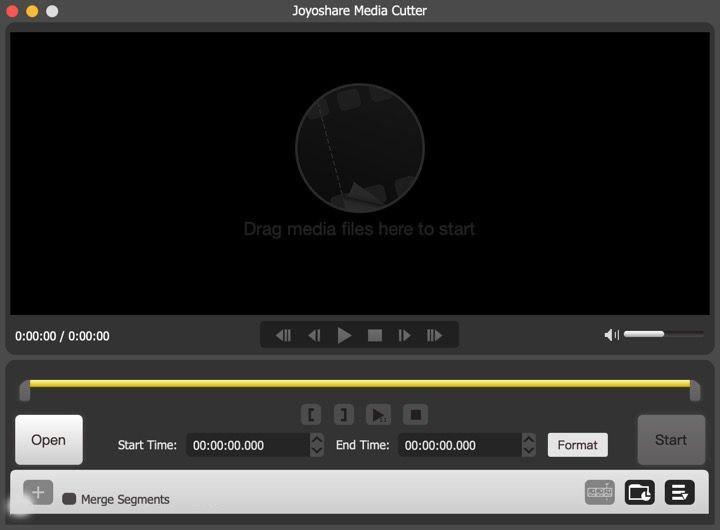
Task: Click the Drag media files drop area
Action: [360, 173]
